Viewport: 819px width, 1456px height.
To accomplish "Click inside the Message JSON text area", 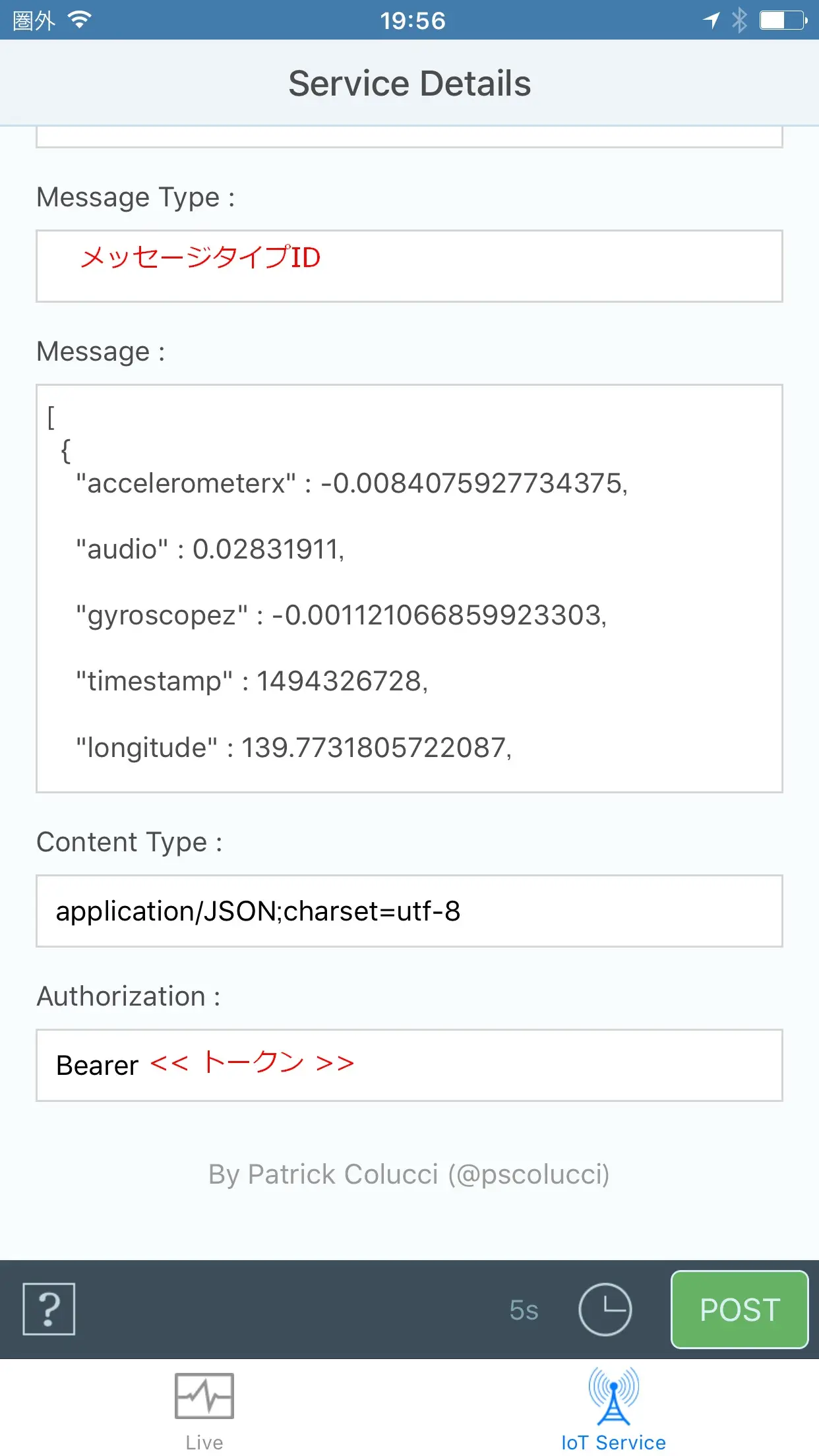I will click(x=409, y=589).
